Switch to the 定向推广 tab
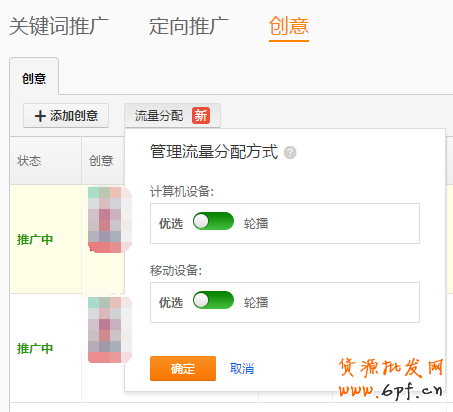This screenshot has height=412, width=453. point(189,26)
